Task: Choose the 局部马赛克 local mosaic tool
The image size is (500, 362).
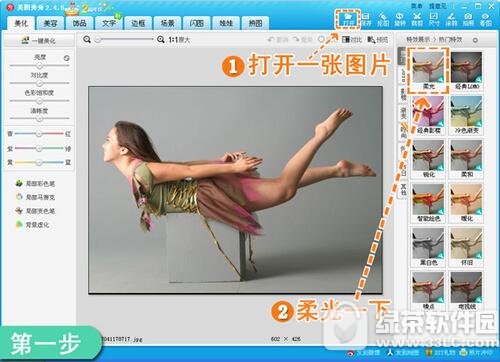Action: [35, 197]
